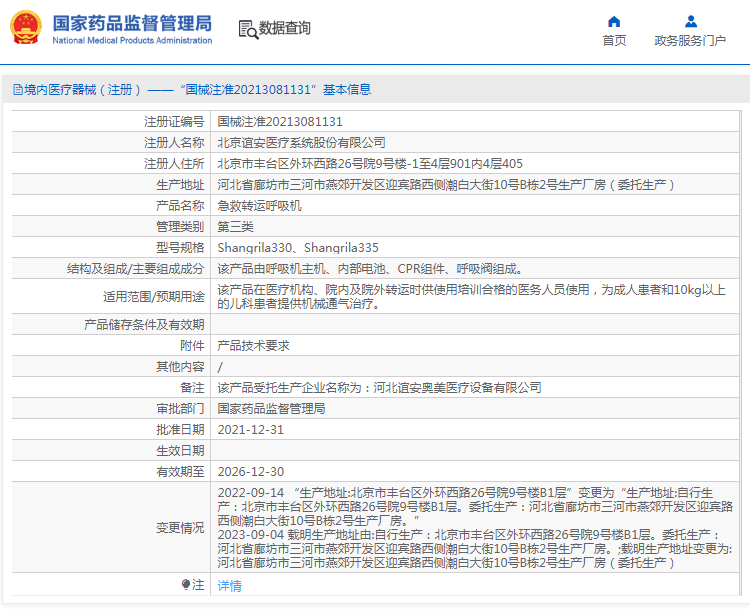Click the 适用范围/预期用途 label
The height and width of the screenshot is (613, 750).
click(x=154, y=296)
